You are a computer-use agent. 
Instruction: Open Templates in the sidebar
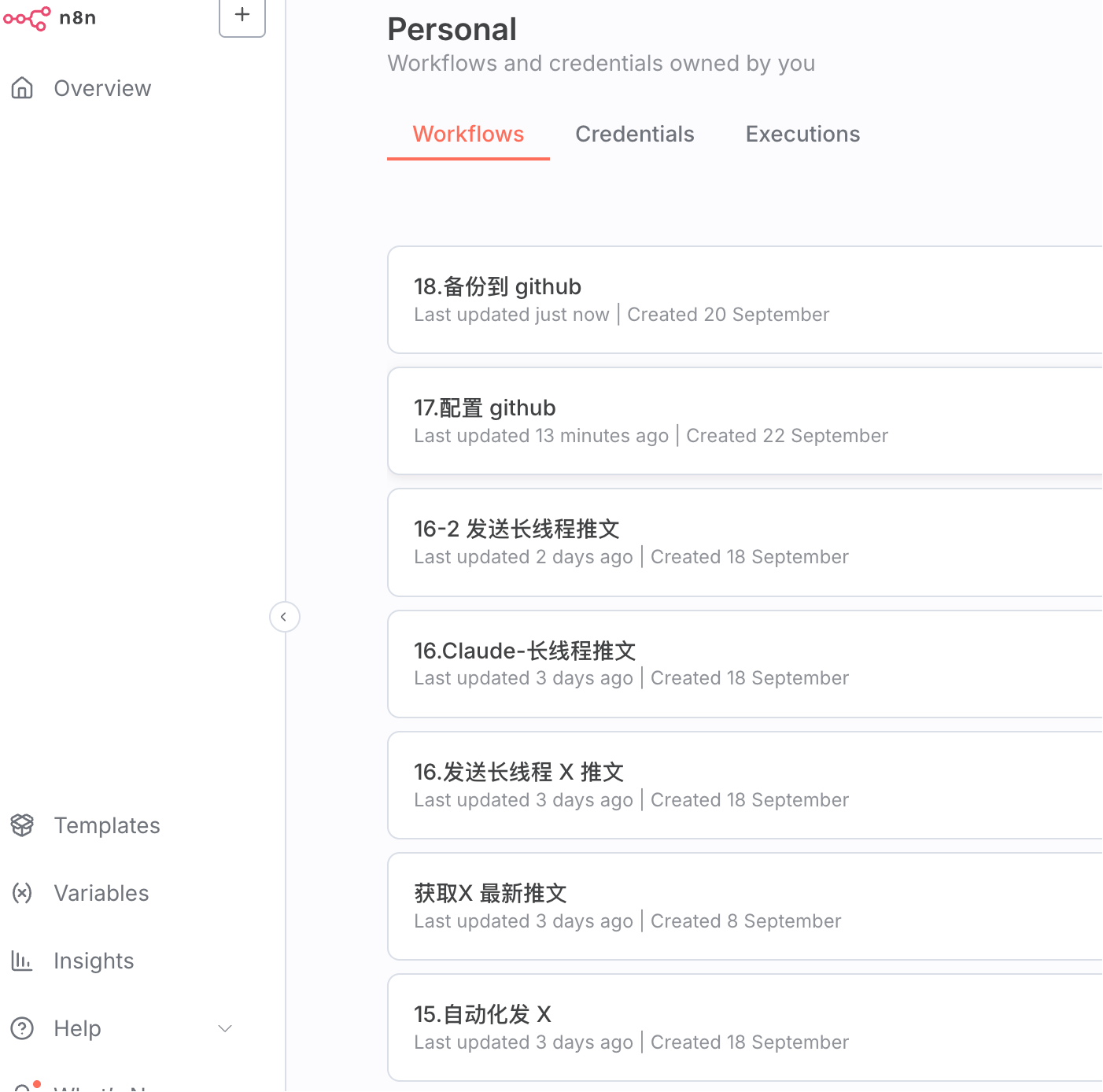pos(107,825)
